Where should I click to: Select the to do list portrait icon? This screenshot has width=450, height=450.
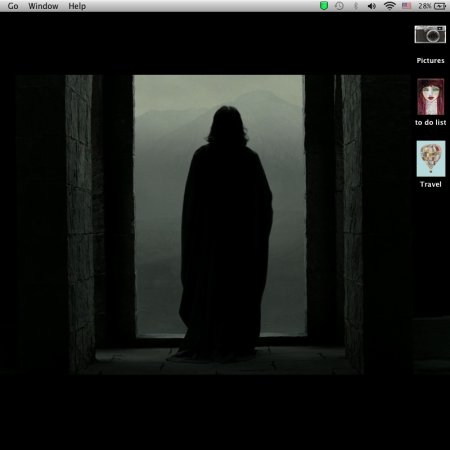[430, 97]
